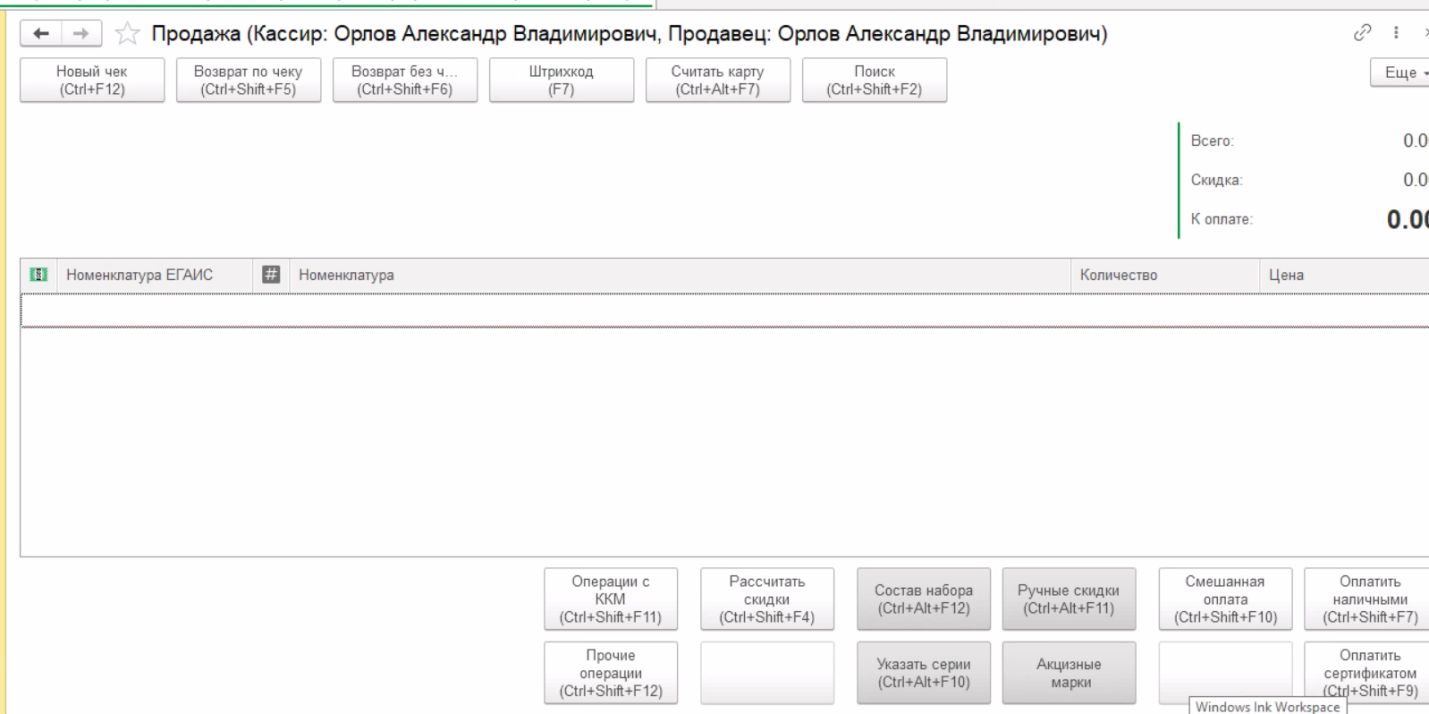Open the Ручные скидки button
The width and height of the screenshot is (1429, 714).
click(x=1067, y=600)
